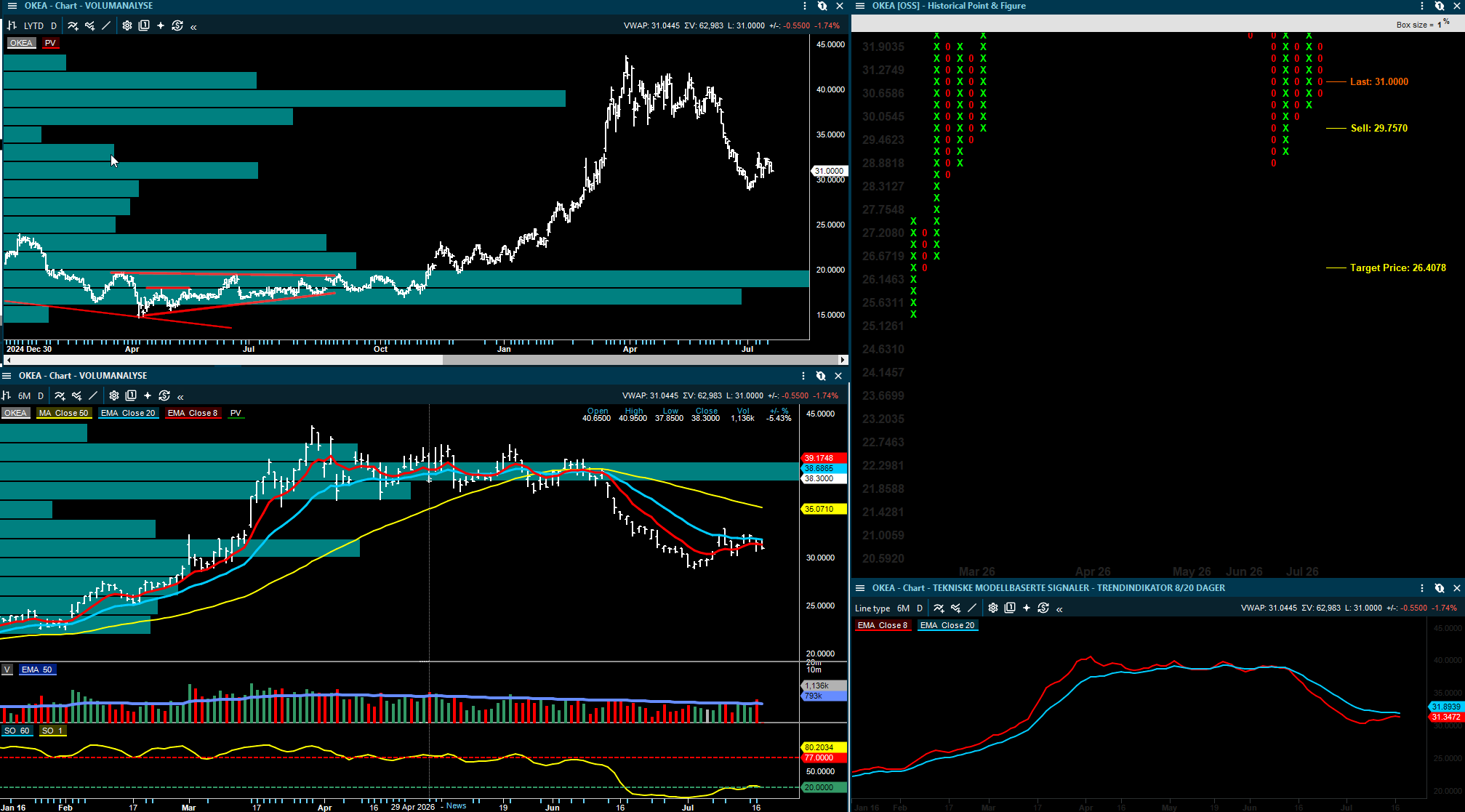Activate crosshair tool in top chart
The width and height of the screenshot is (1465, 812).
coord(161,25)
